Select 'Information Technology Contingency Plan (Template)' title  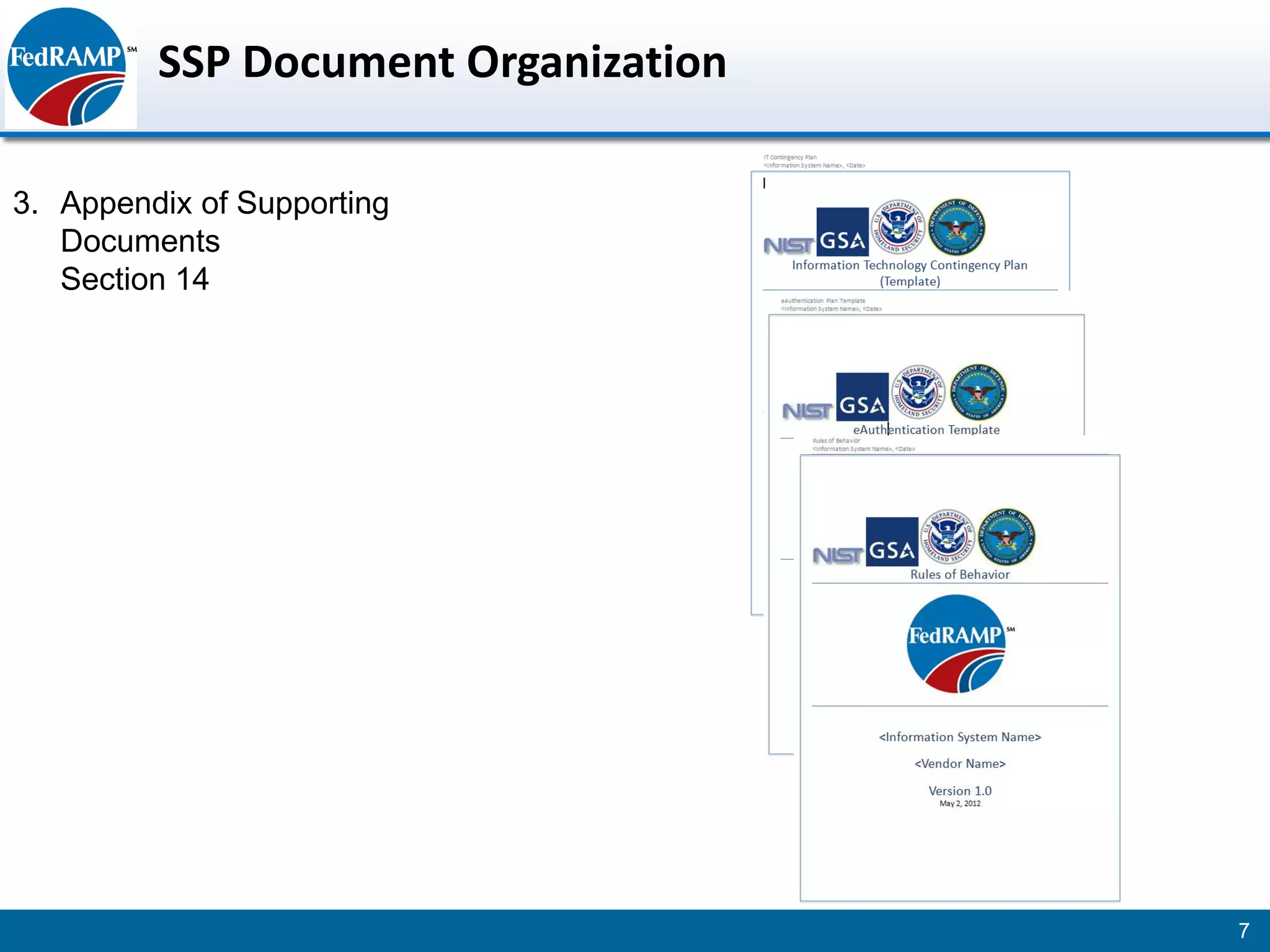tap(910, 273)
